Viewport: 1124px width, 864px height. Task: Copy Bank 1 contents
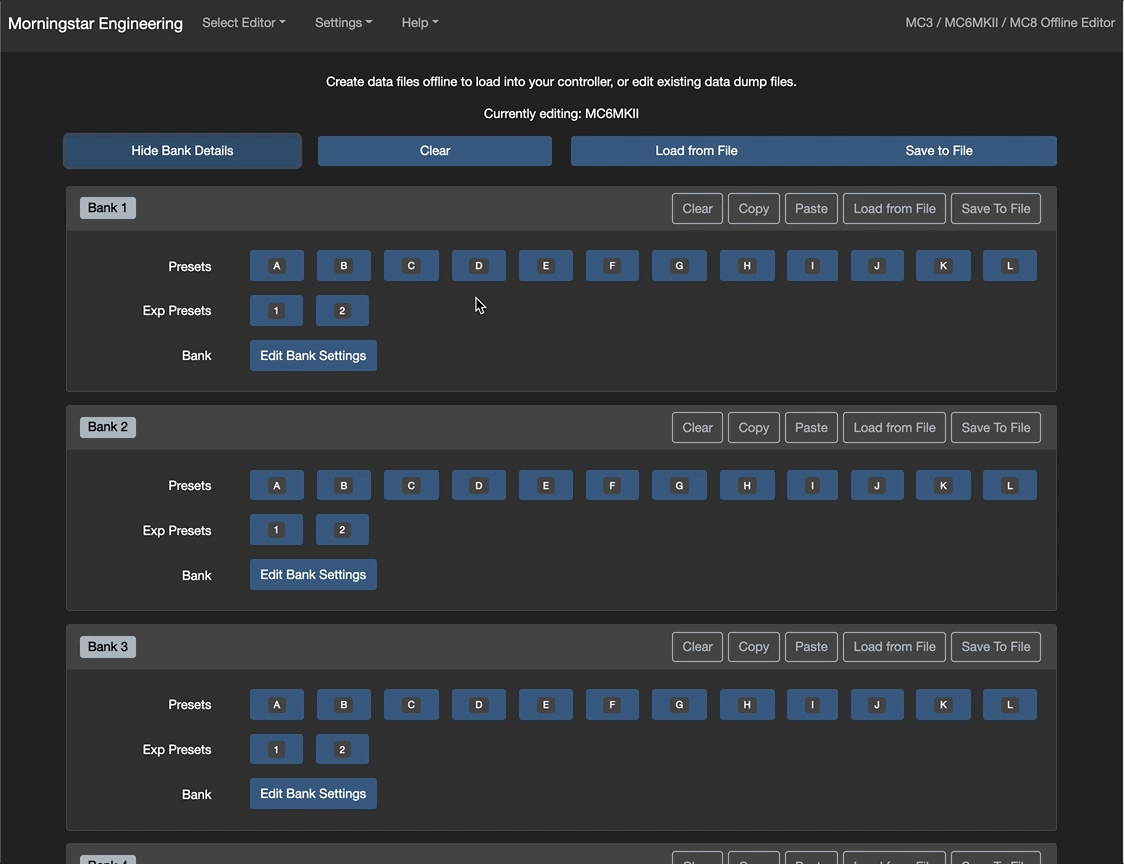(753, 209)
